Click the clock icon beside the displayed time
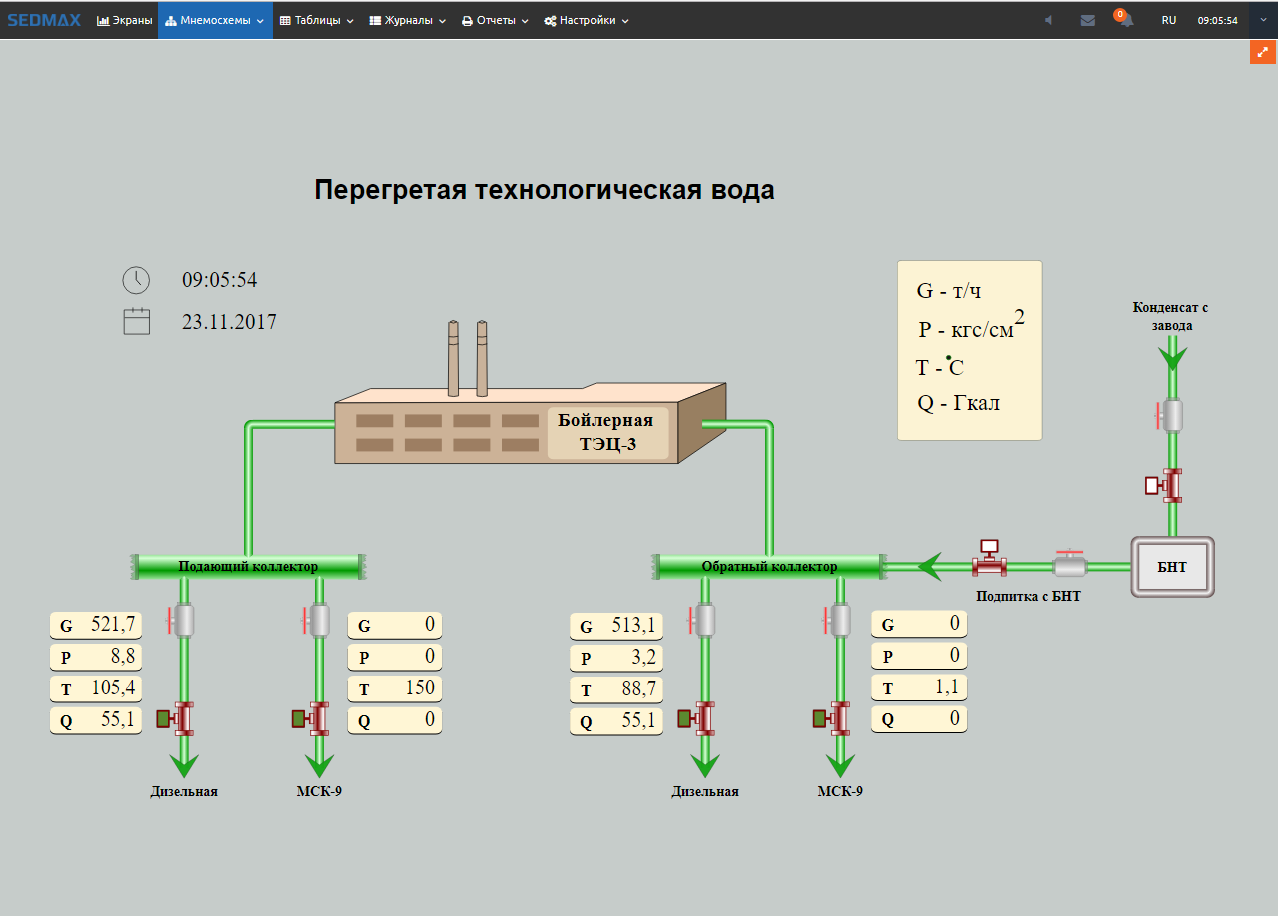This screenshot has width=1278, height=916. 136,280
